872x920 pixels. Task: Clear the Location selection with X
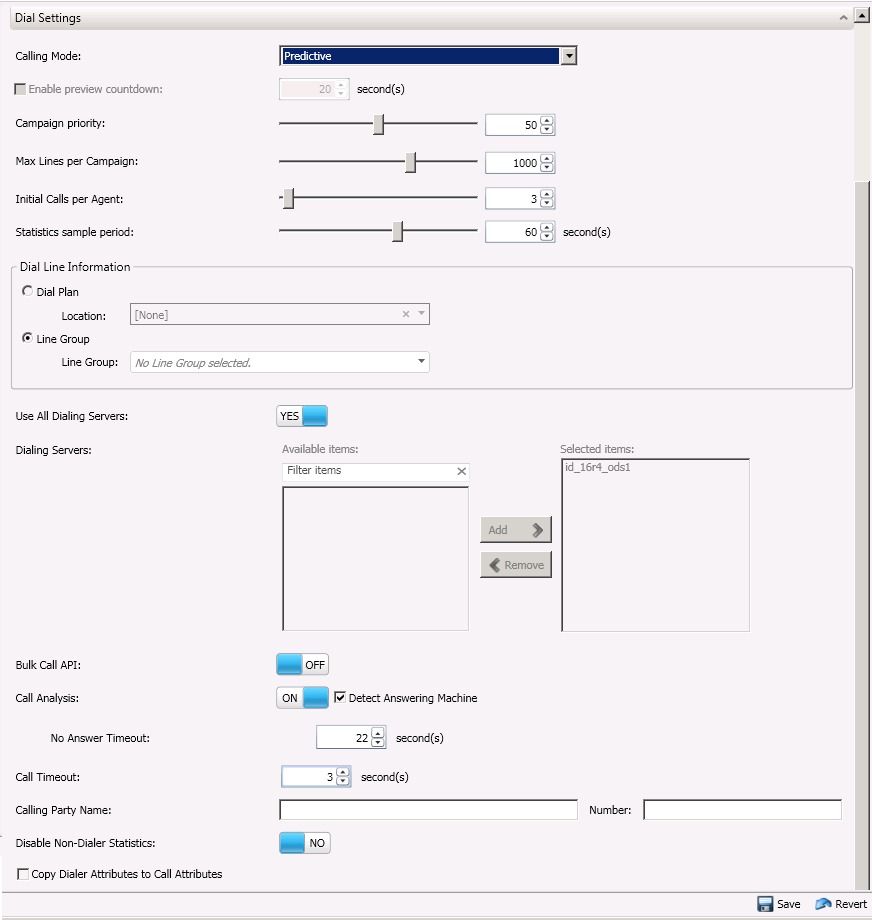[x=406, y=315]
